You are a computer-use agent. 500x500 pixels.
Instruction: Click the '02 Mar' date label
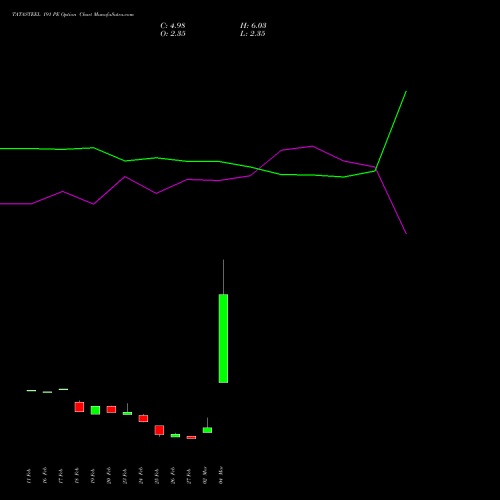tap(205, 475)
